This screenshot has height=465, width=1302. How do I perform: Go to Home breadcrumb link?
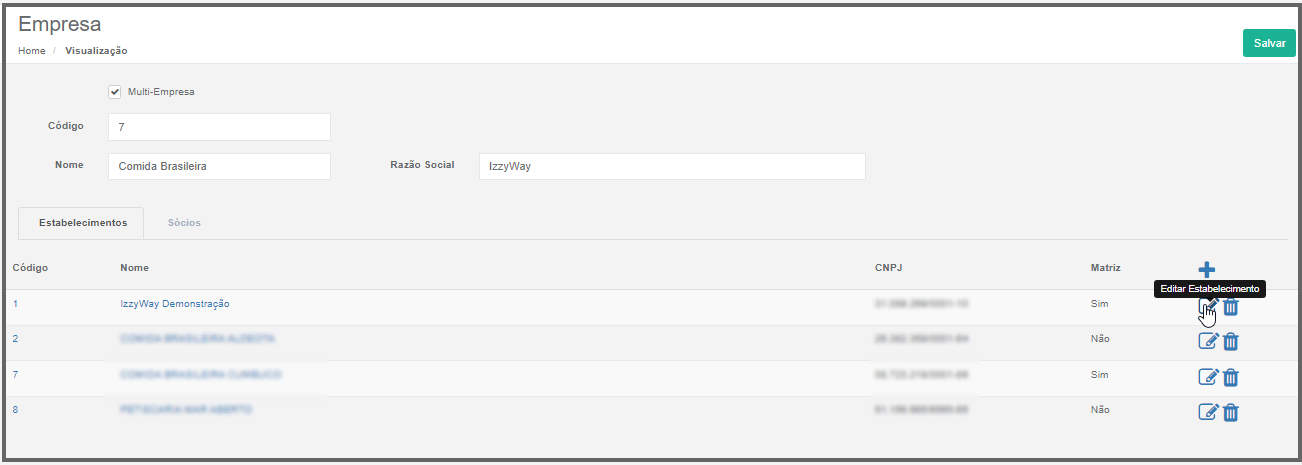pos(31,50)
